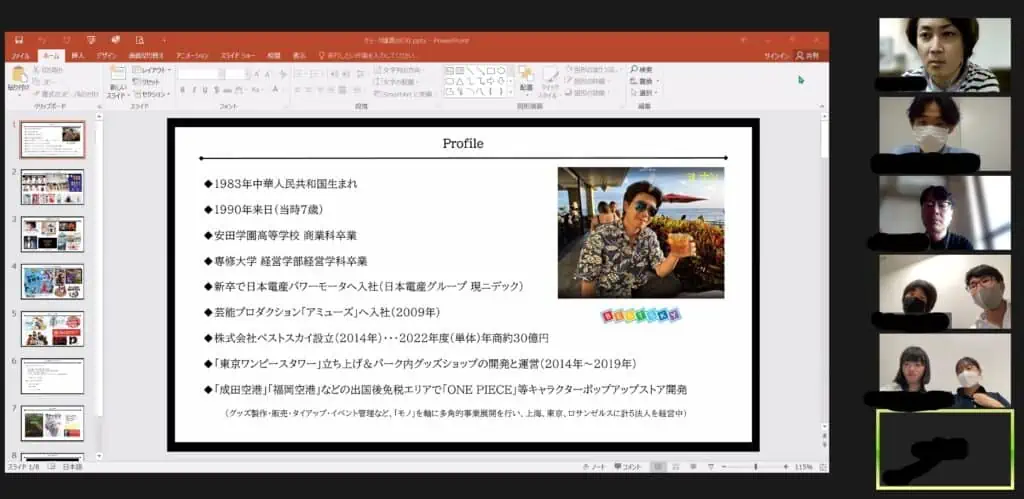Viewport: 1024px width, 499px height.
Task: Select slide 2 thumbnail
Action: [x=52, y=187]
